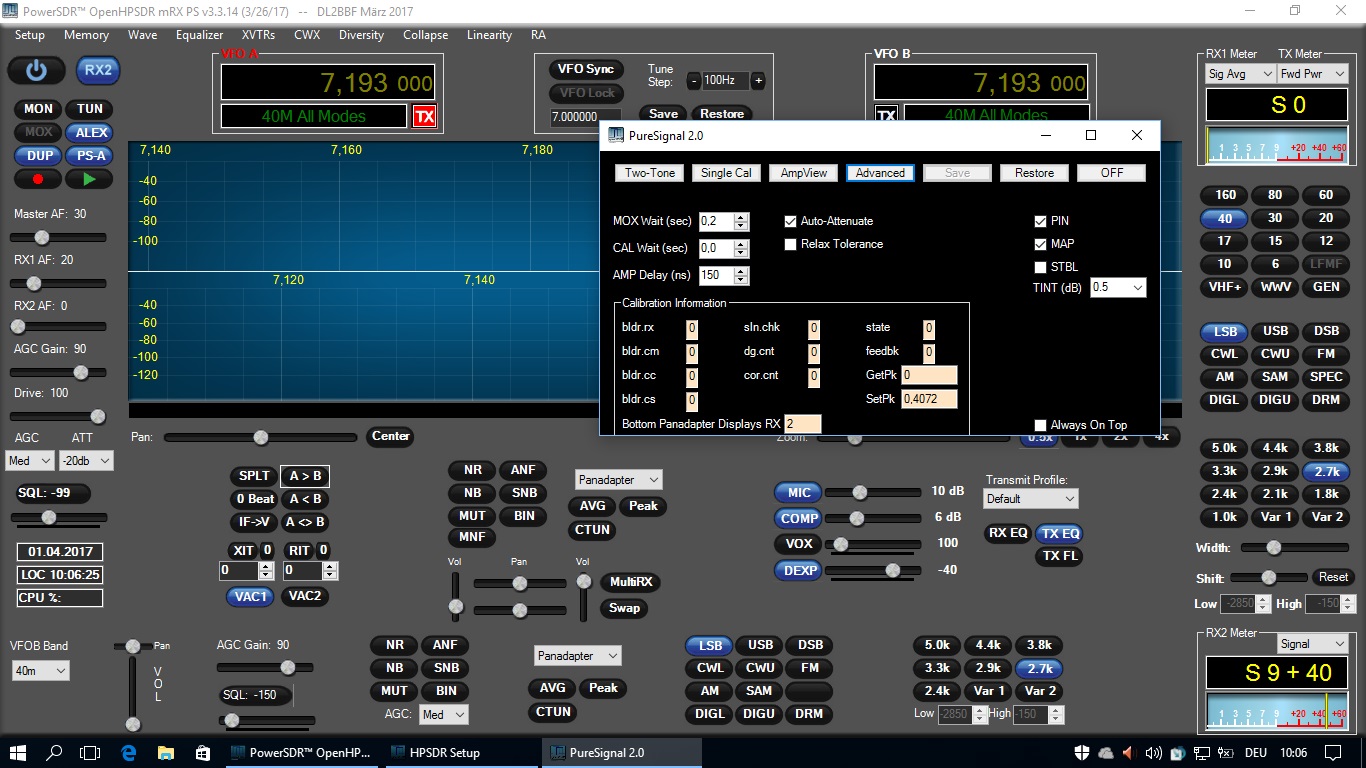
Task: Open Task View on taskbar
Action: [90, 752]
